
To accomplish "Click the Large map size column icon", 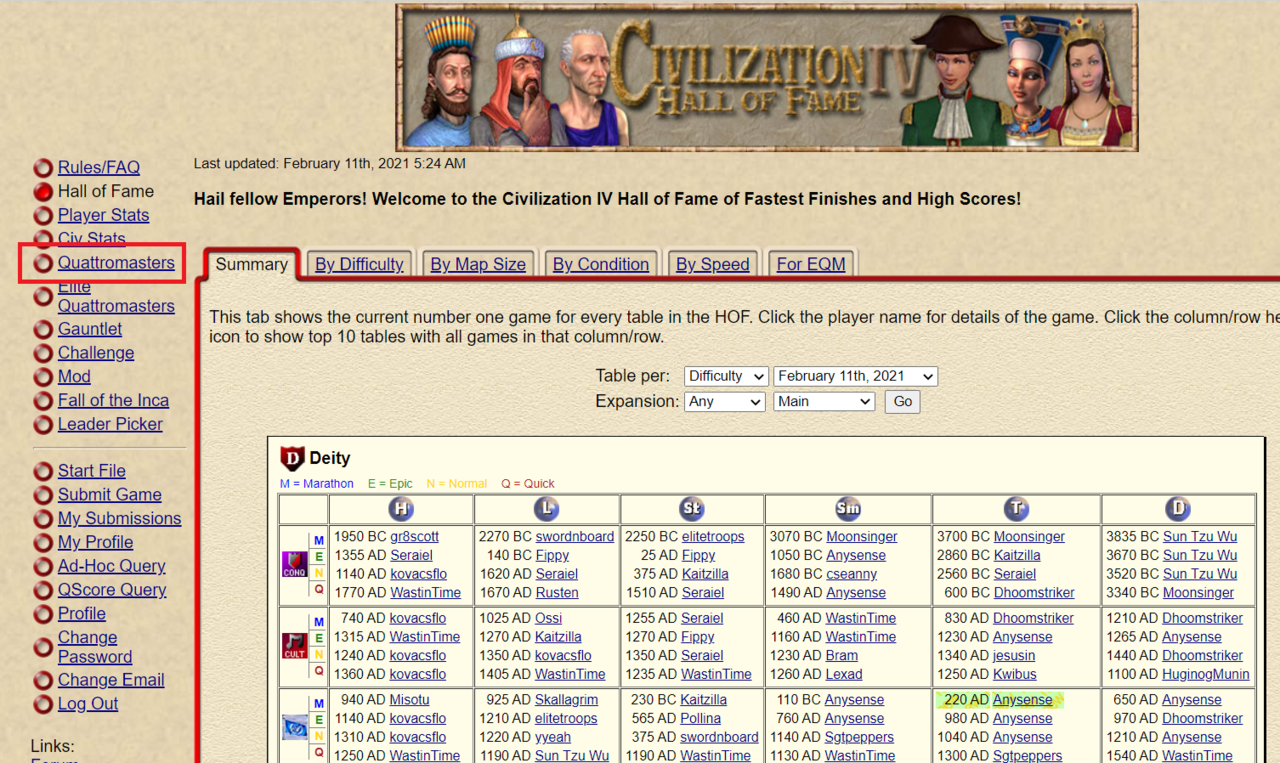I will pyautogui.click(x=546, y=508).
